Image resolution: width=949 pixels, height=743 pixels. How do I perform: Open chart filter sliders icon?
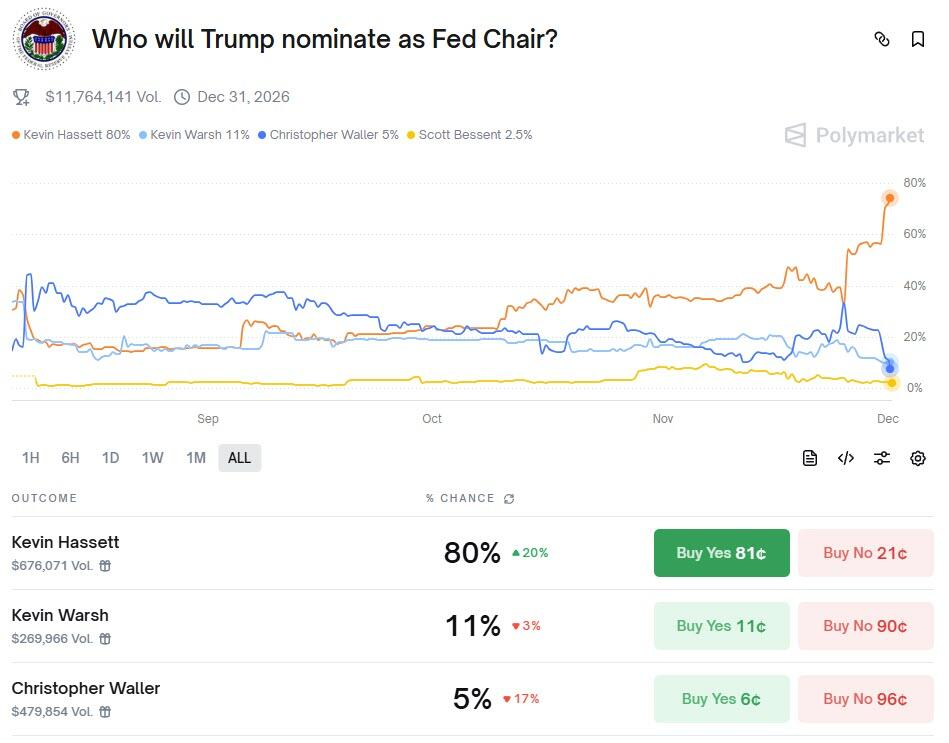click(882, 458)
